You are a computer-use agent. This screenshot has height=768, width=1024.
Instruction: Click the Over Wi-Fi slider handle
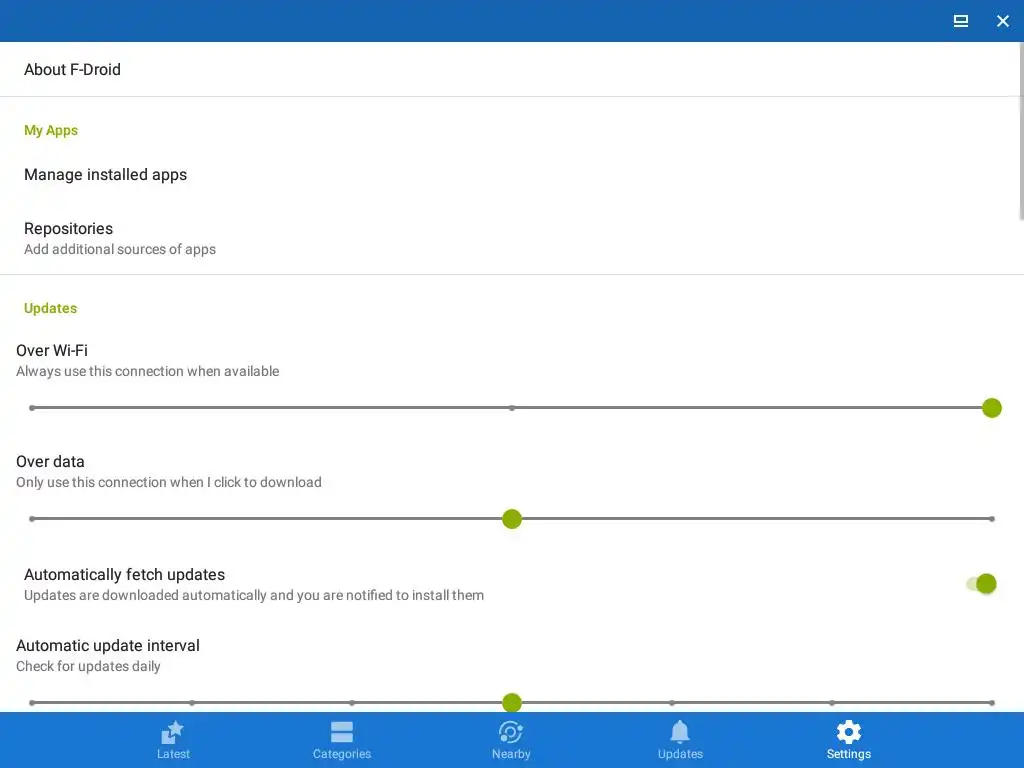[991, 408]
